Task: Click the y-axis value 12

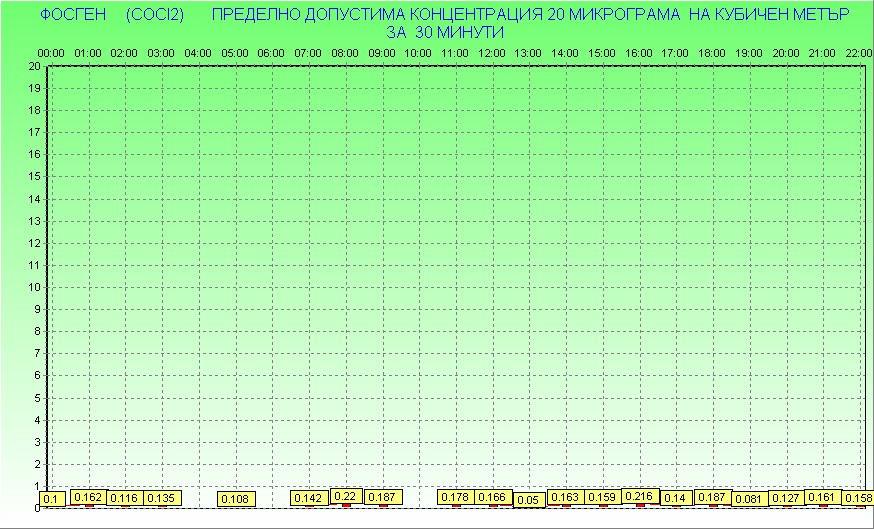Action: [34, 243]
